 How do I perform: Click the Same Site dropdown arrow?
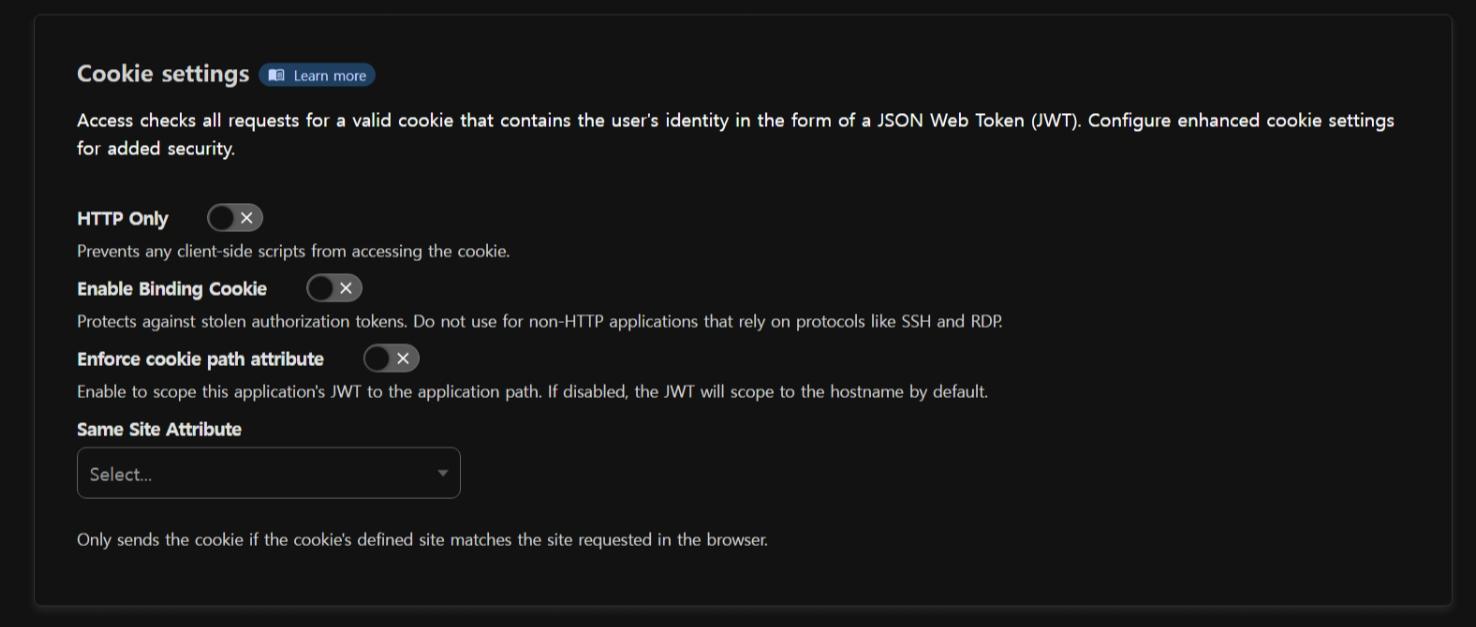click(x=442, y=473)
